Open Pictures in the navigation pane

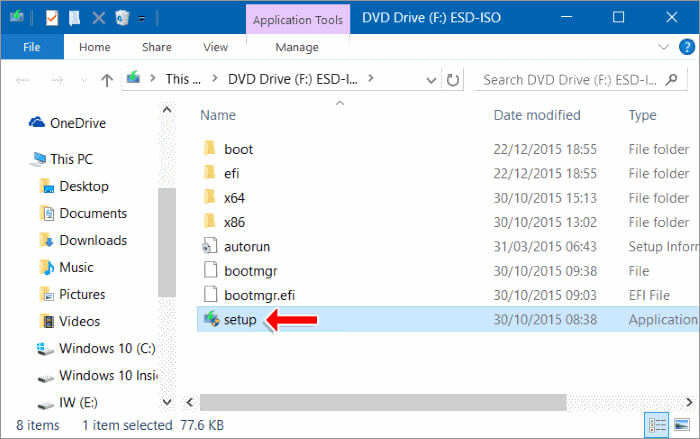tap(72, 294)
